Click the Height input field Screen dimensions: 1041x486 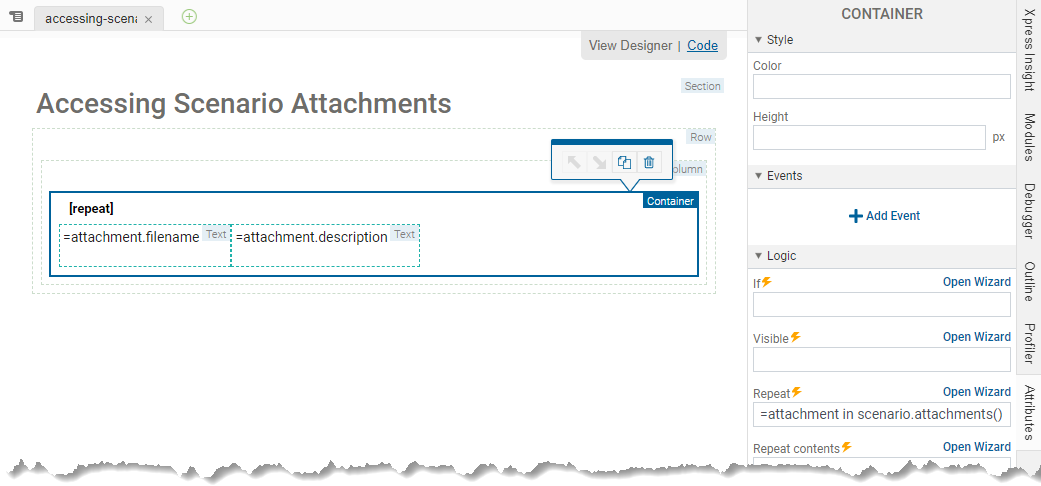click(x=869, y=138)
